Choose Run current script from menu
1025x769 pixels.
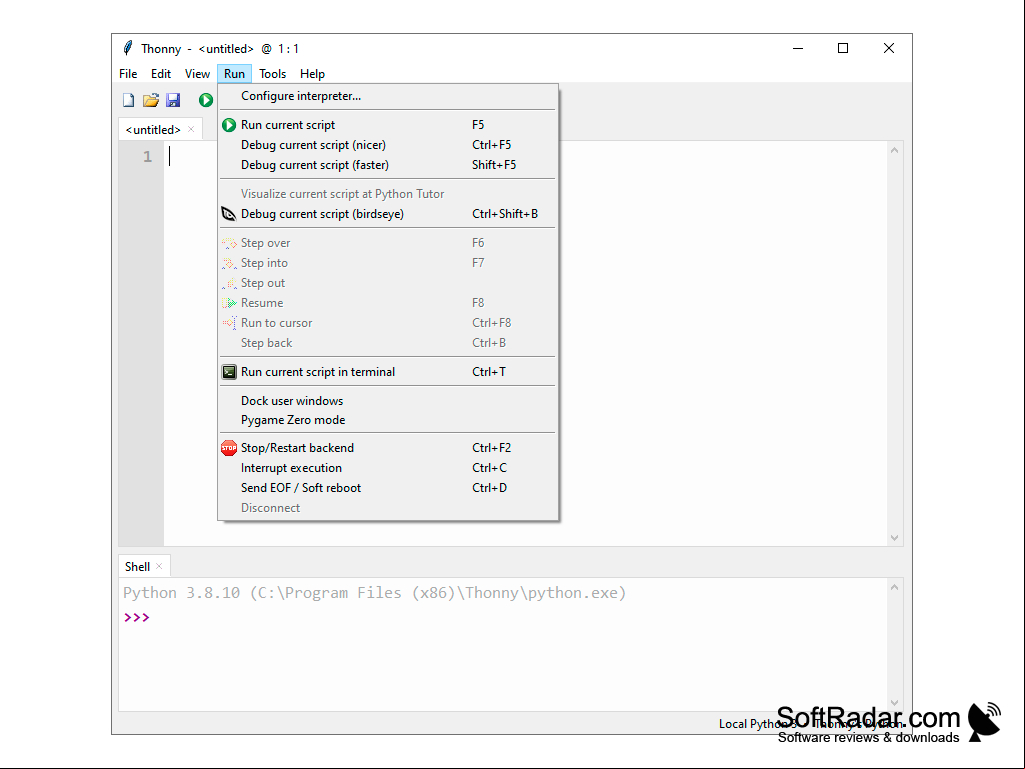click(388, 125)
